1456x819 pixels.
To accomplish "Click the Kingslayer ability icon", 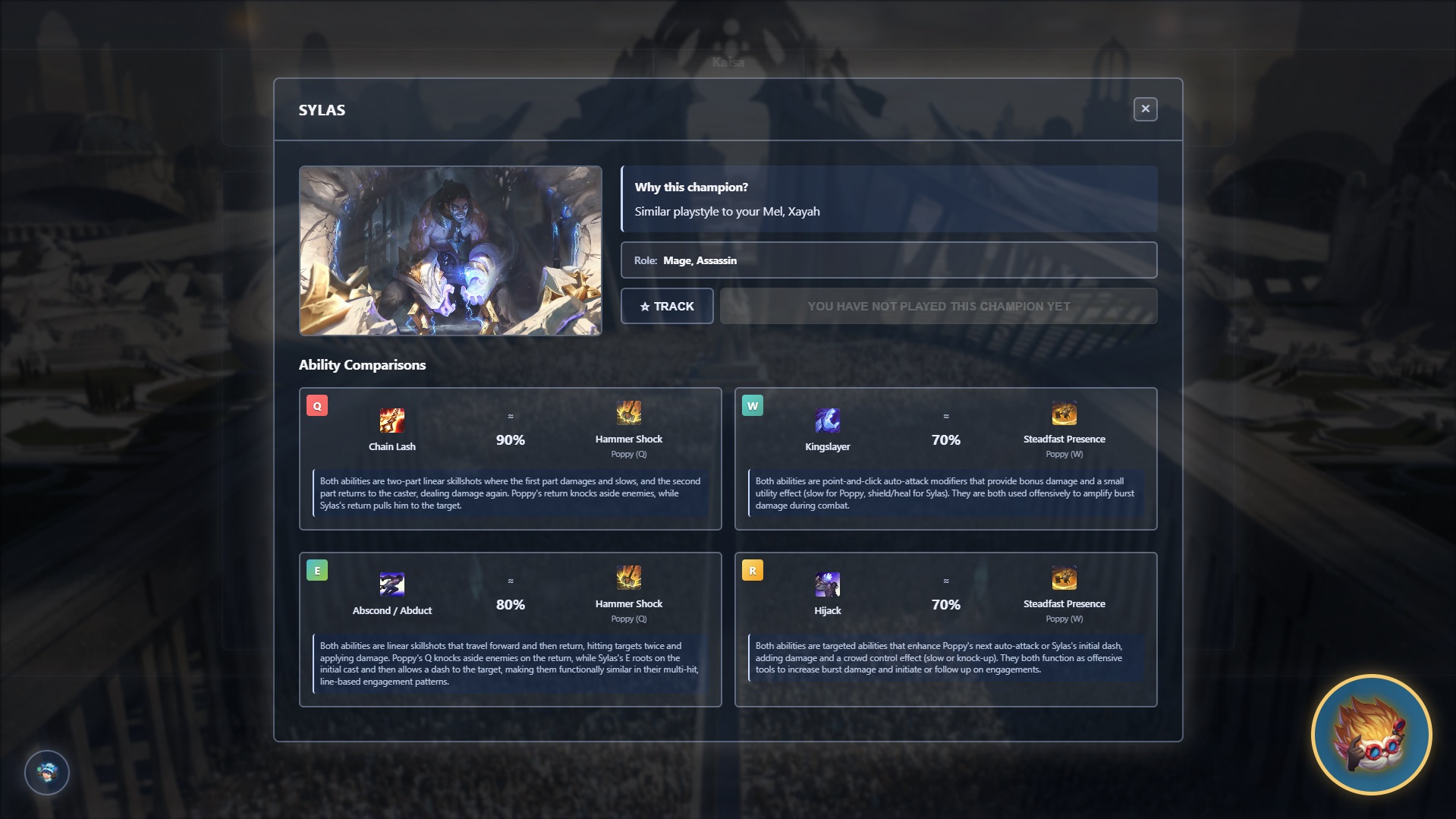I will (827, 421).
